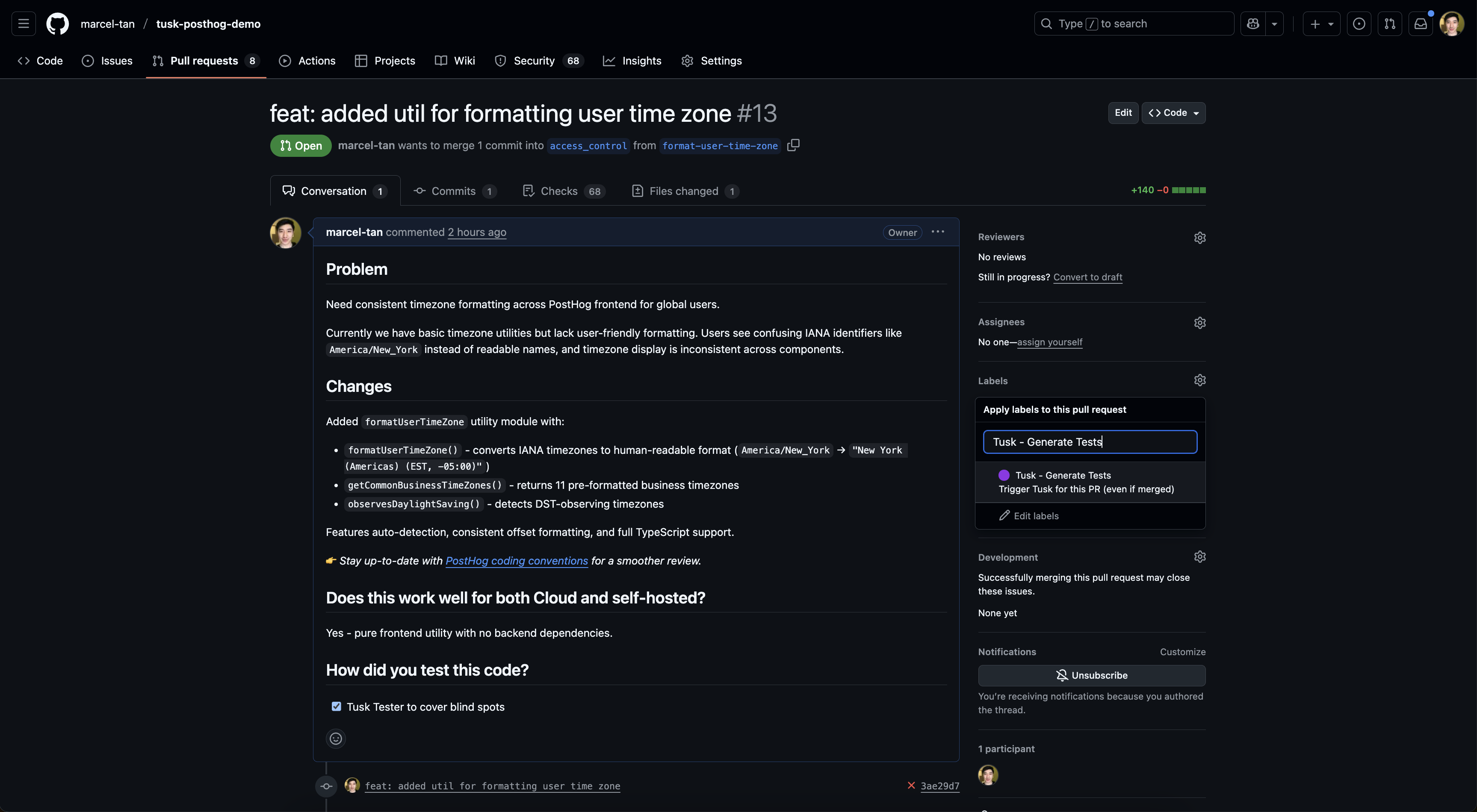Image resolution: width=1477 pixels, height=812 pixels.
Task: Click the label filter input field
Action: click(1090, 442)
